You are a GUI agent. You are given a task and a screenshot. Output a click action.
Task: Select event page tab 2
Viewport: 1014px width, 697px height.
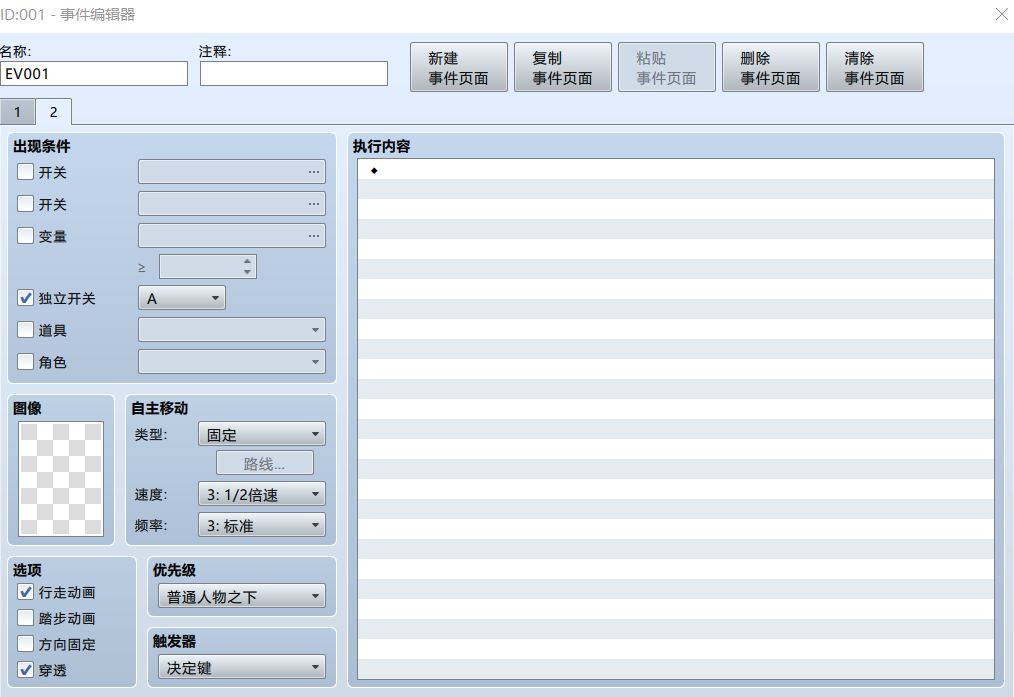(x=54, y=112)
